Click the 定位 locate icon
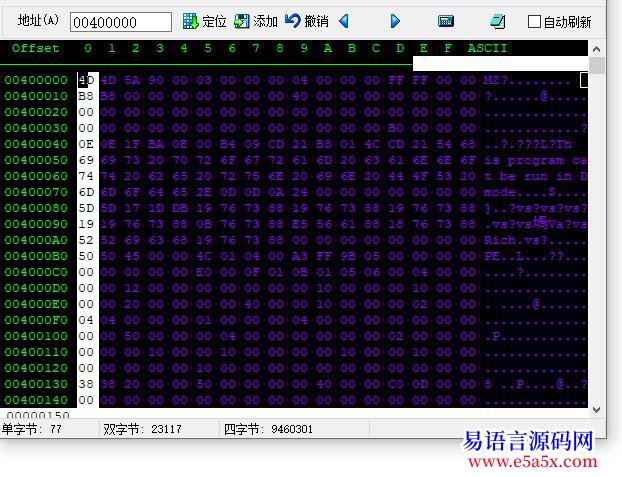This screenshot has width=622, height=477. click(x=190, y=21)
